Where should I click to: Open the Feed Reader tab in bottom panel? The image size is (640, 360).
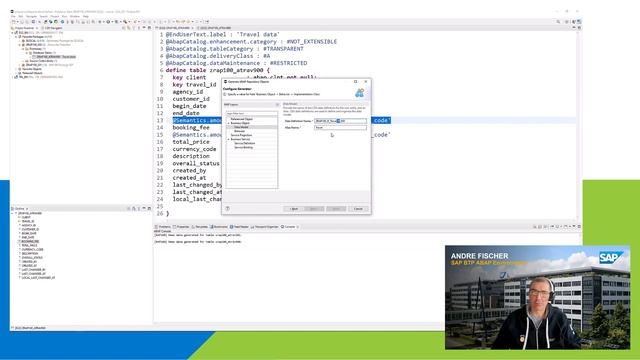tap(239, 227)
